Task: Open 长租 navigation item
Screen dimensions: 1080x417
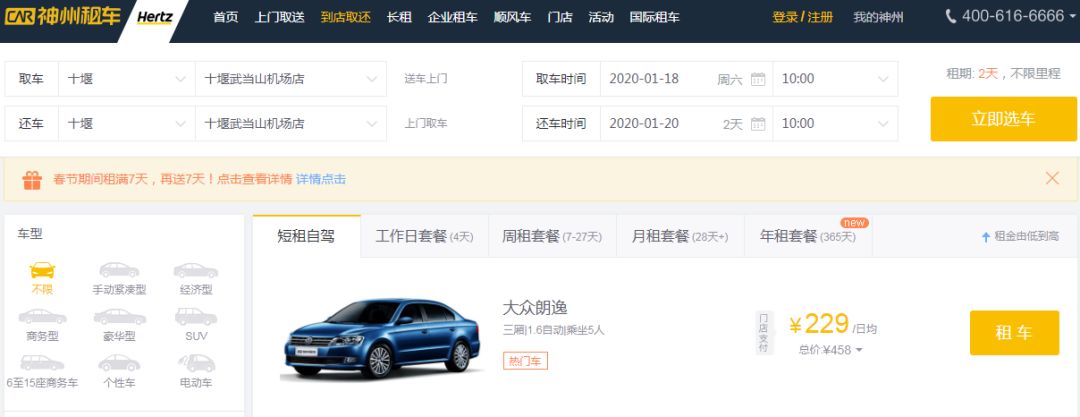Action: [399, 17]
